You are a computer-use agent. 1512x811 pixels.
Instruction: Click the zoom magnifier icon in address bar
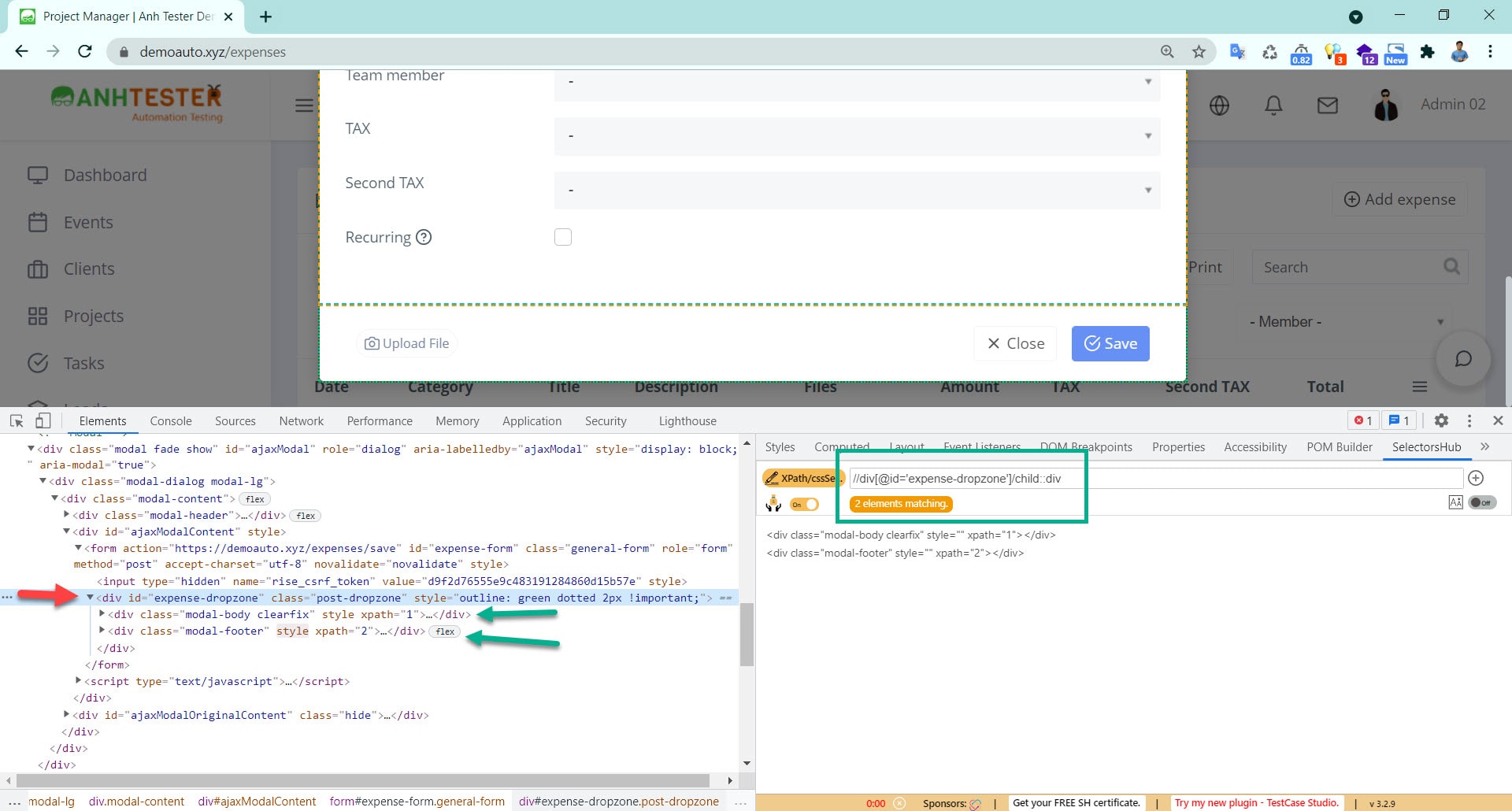point(1167,52)
